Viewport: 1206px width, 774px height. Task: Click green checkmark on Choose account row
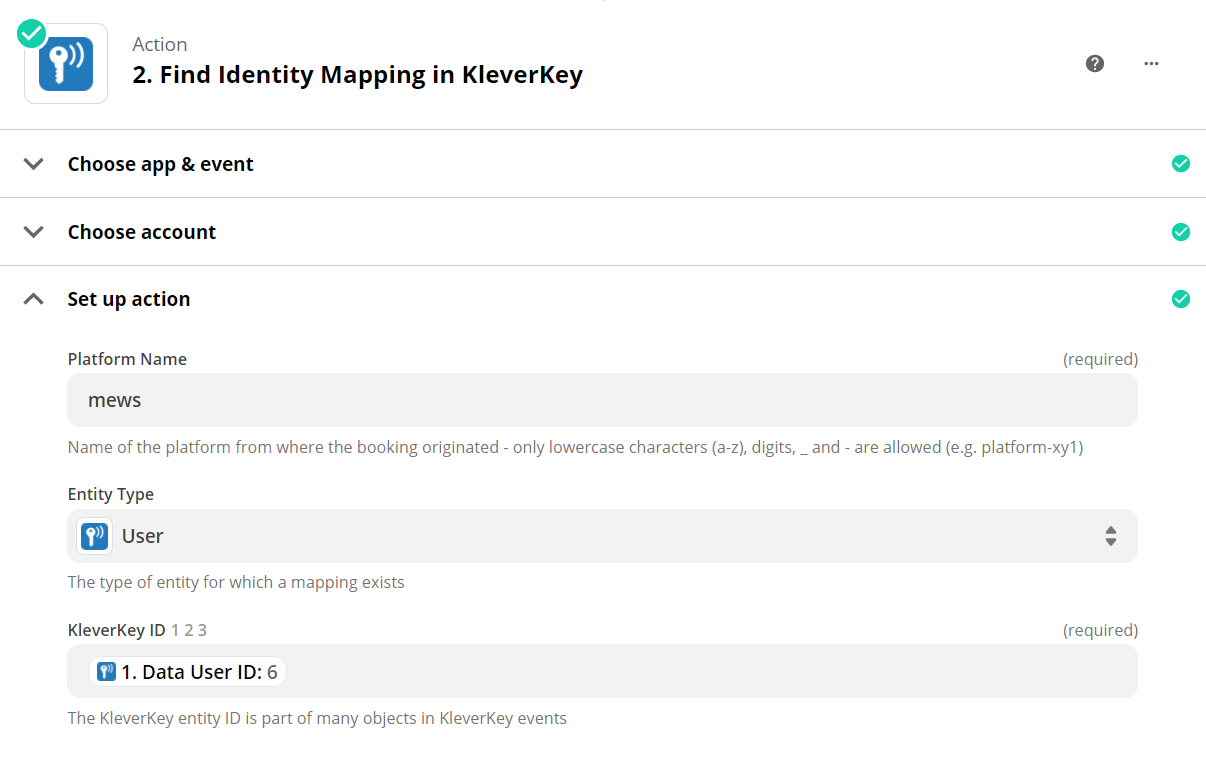pyautogui.click(x=1181, y=231)
